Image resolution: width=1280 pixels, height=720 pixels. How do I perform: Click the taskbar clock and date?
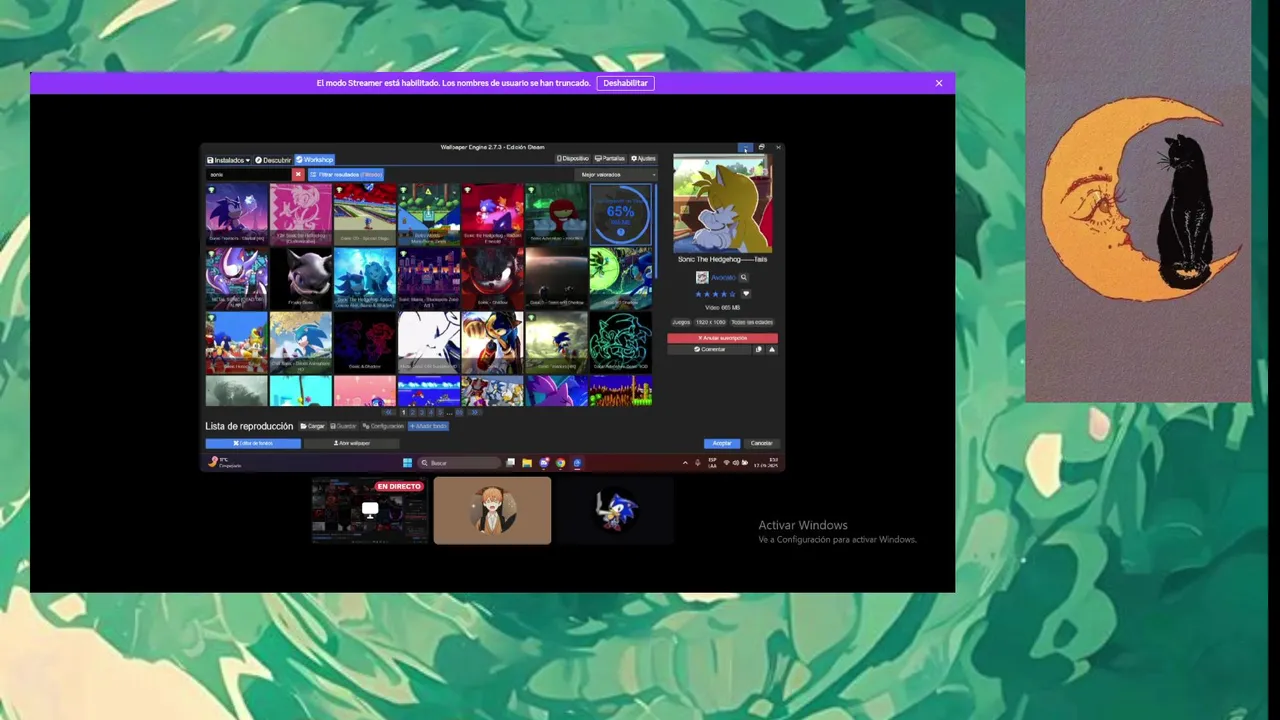tap(766, 463)
